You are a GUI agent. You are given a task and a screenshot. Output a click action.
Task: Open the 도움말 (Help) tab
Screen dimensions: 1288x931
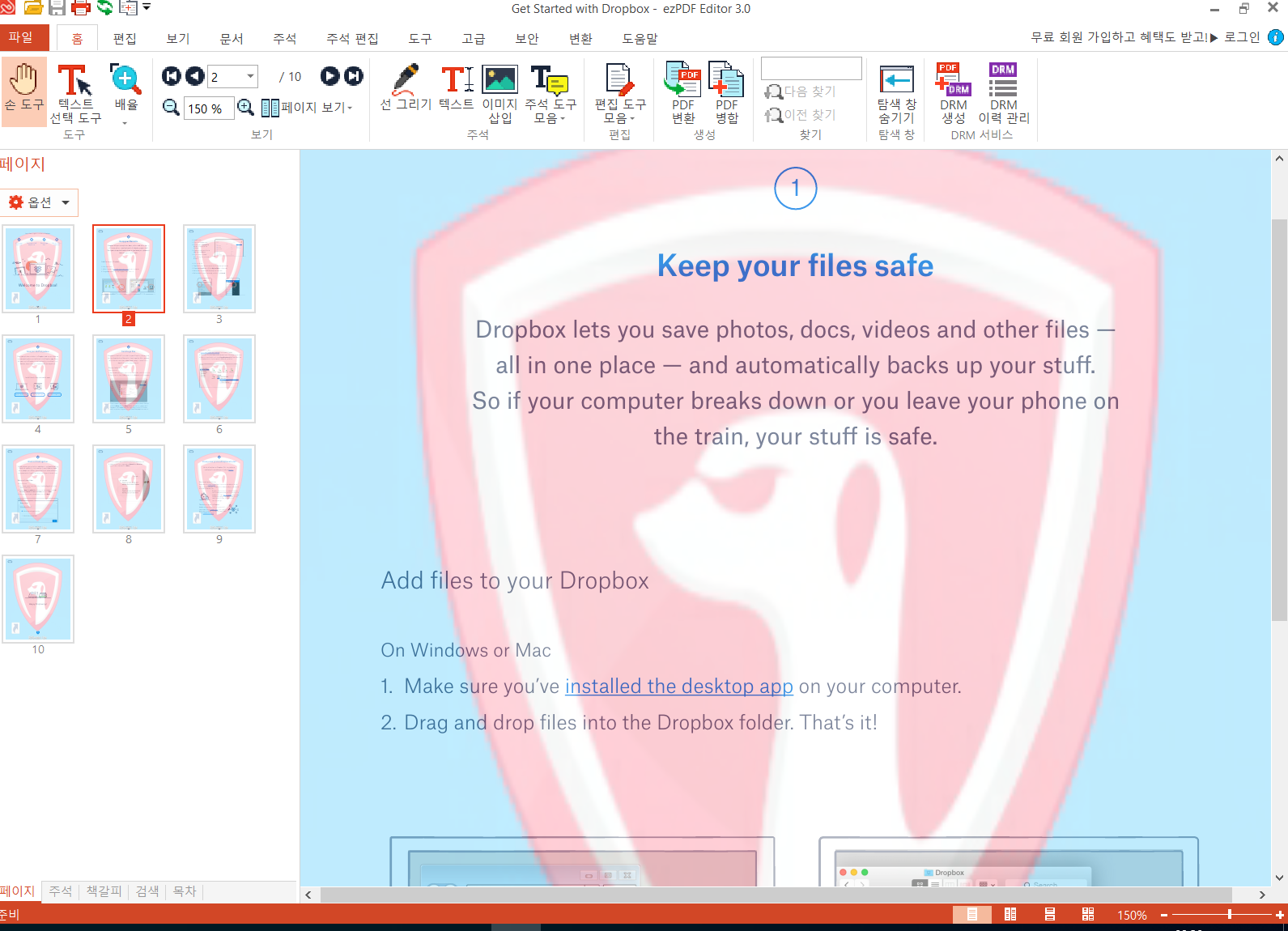coord(640,38)
